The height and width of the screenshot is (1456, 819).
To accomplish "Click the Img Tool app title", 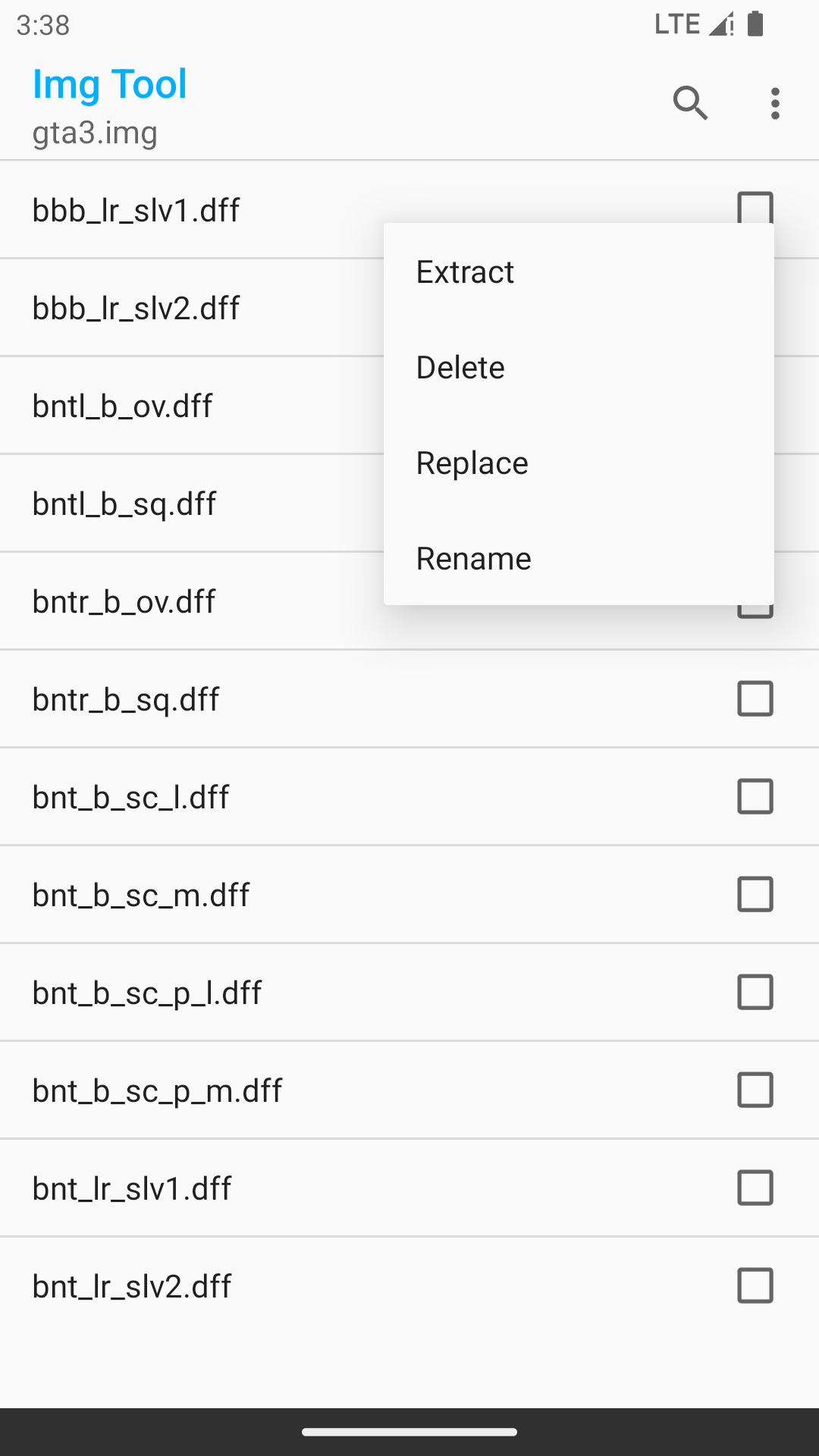I will [x=110, y=83].
